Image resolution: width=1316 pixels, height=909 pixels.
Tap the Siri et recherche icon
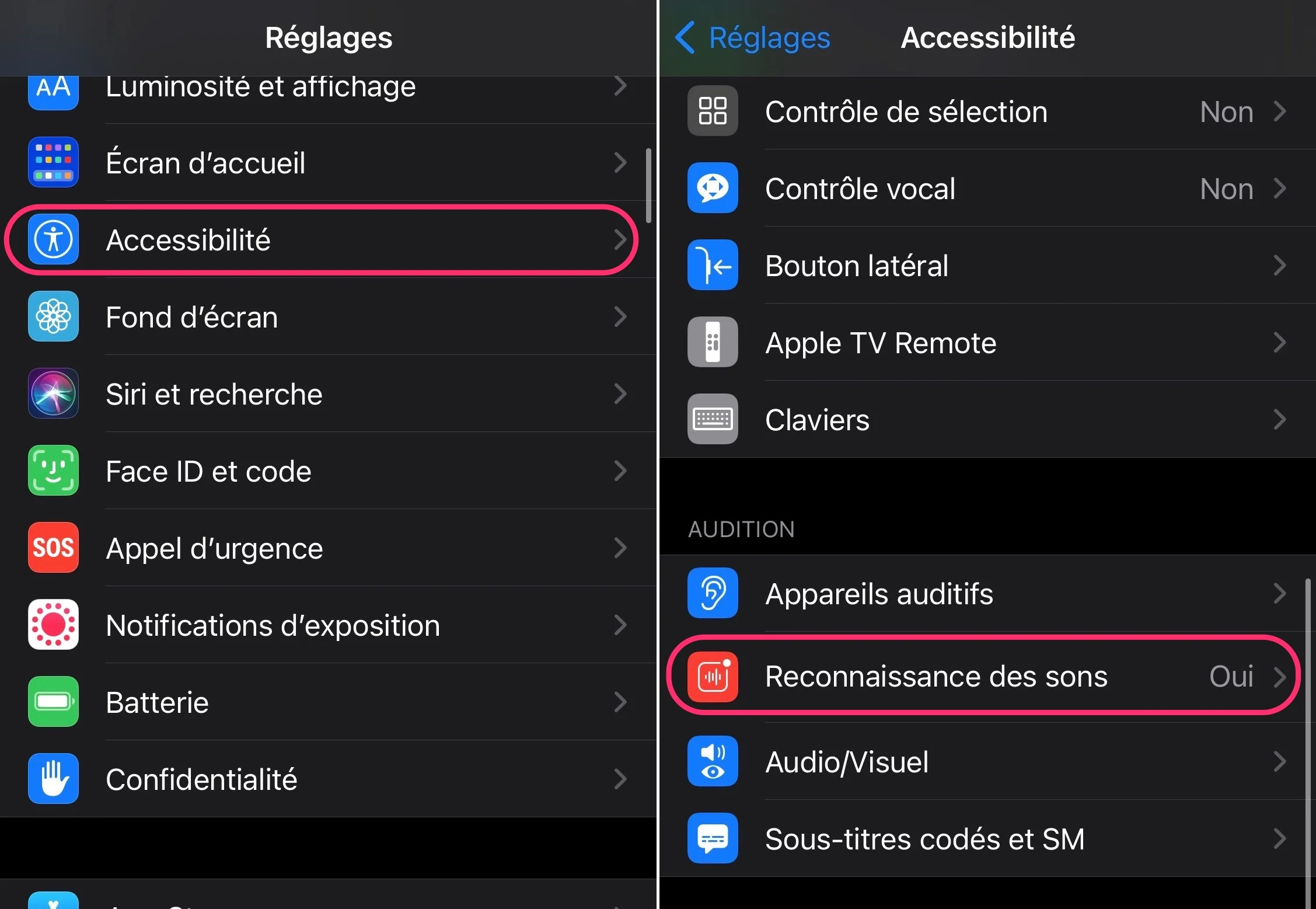point(53,393)
